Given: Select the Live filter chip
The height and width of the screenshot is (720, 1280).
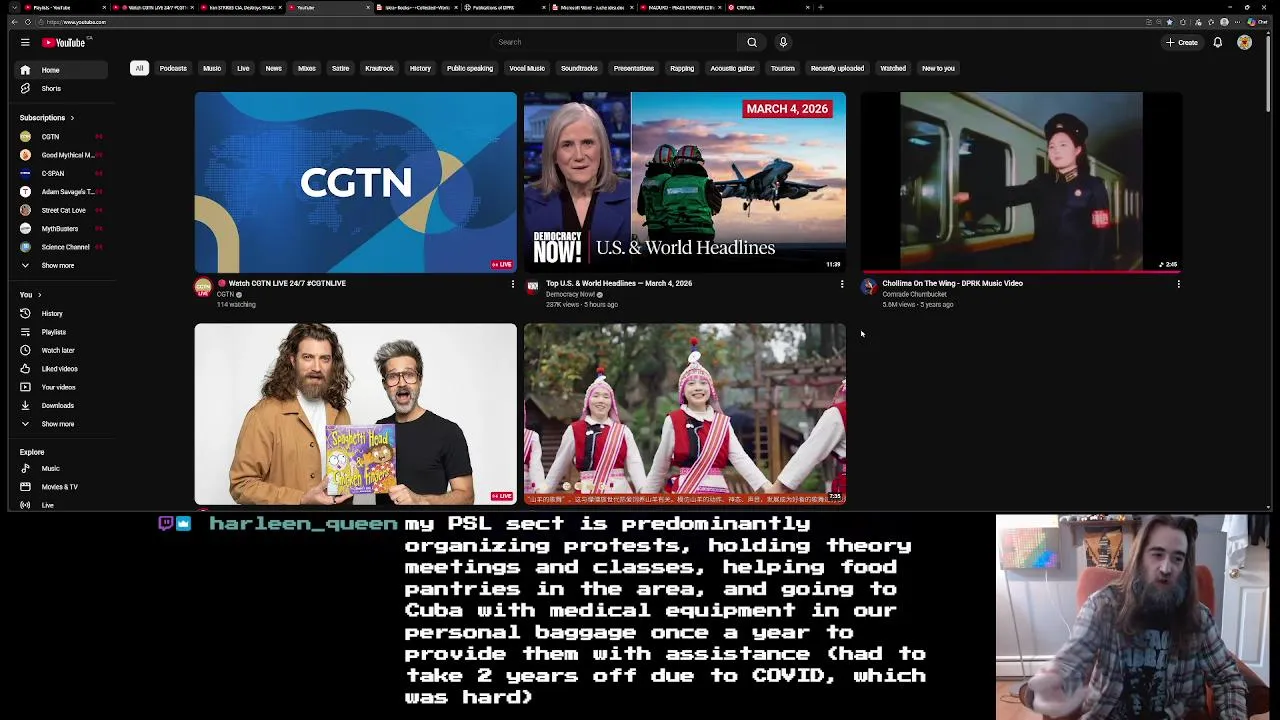Looking at the screenshot, I should point(243,68).
